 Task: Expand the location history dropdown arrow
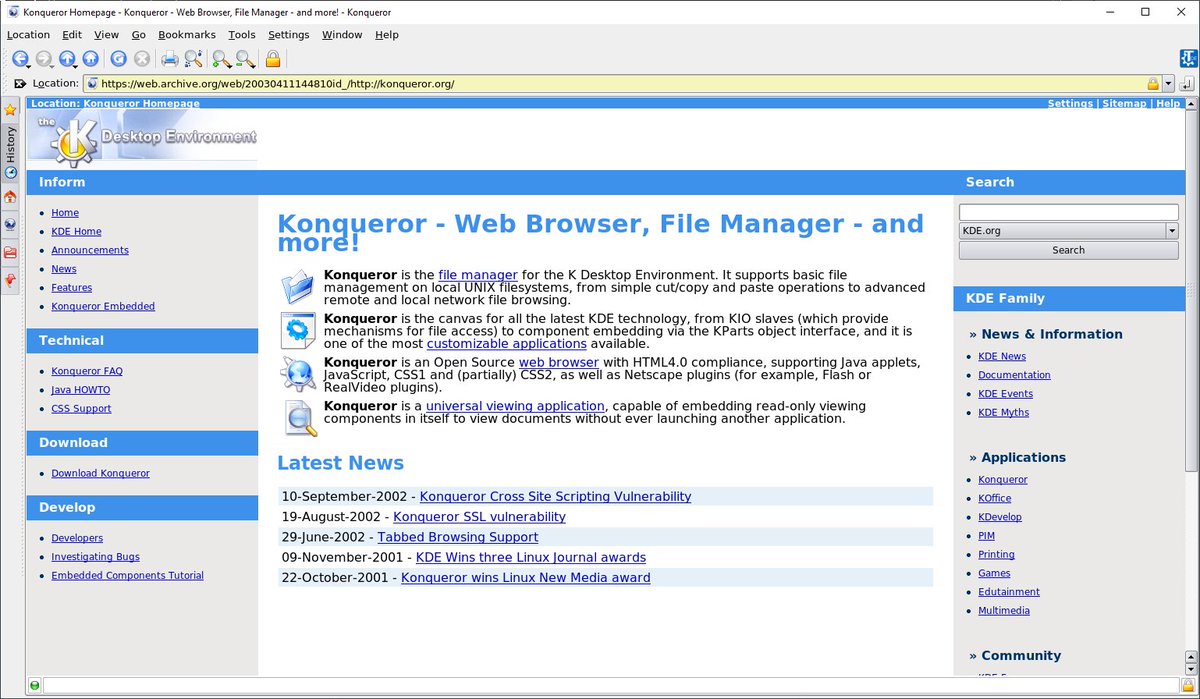click(1168, 84)
